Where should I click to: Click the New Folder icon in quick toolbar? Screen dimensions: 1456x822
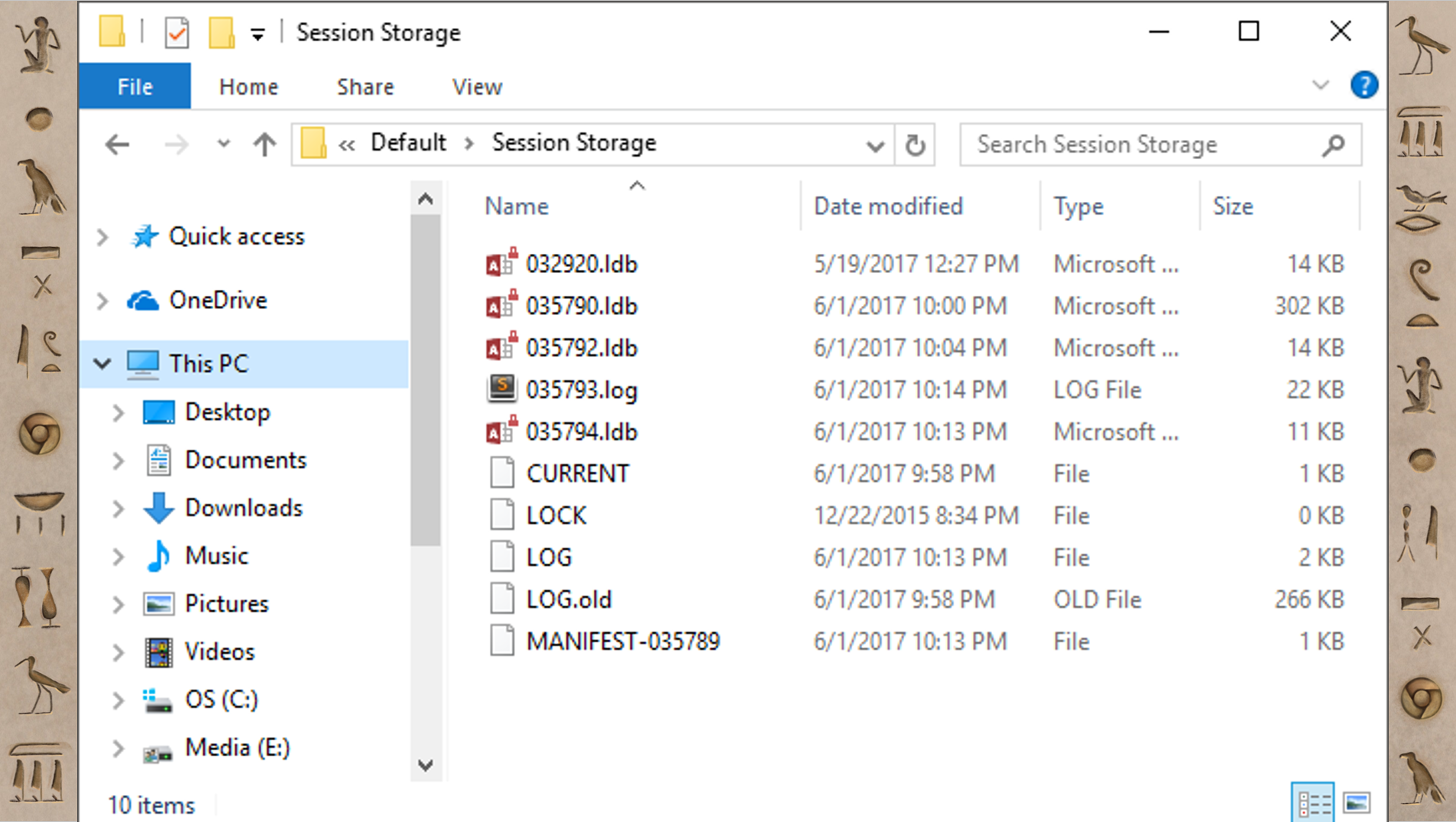click(221, 33)
